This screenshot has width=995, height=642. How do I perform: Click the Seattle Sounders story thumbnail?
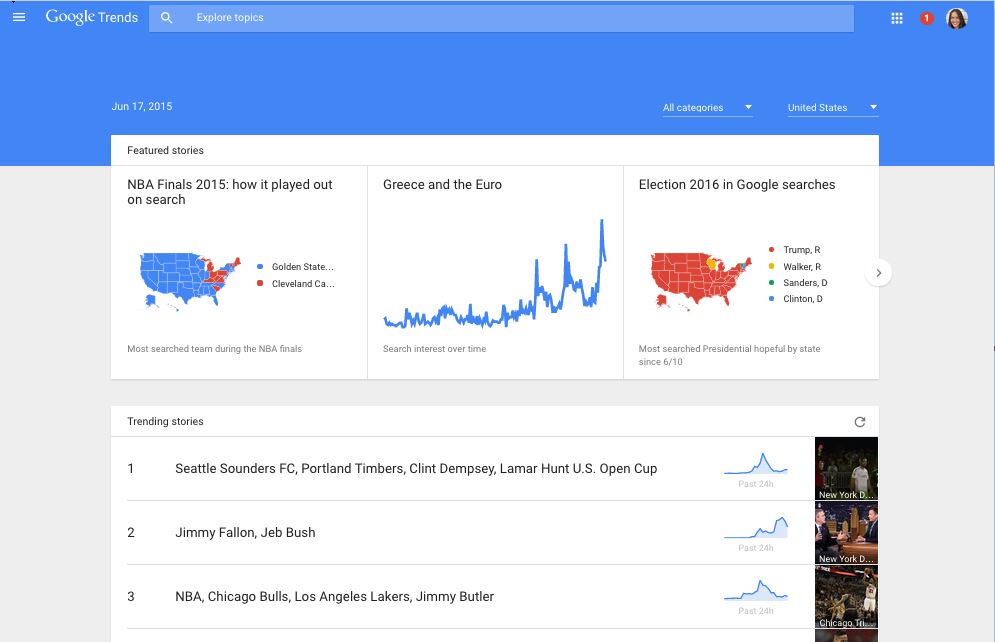[x=847, y=469]
